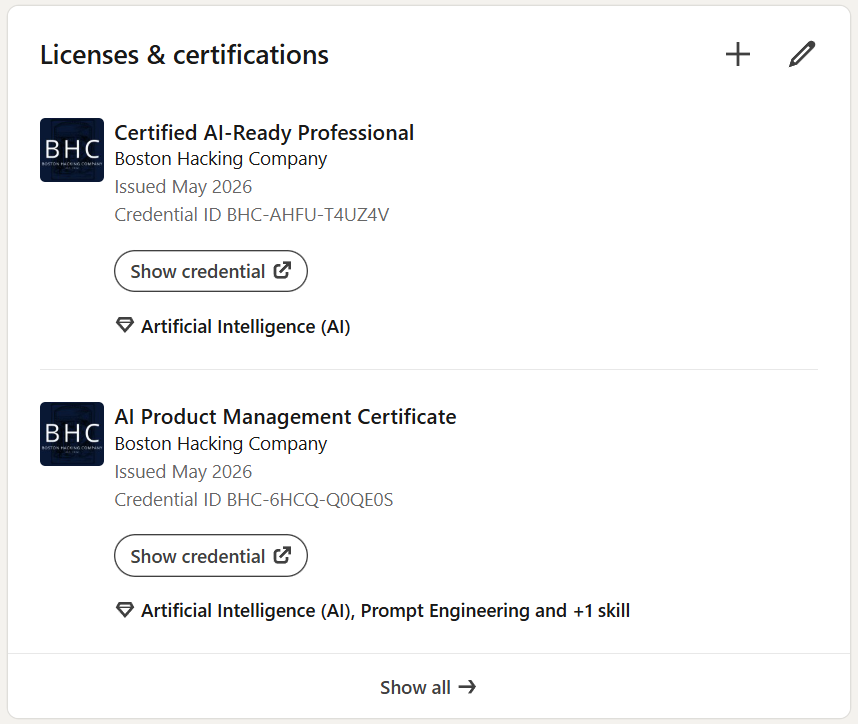The height and width of the screenshot is (724, 858).
Task: Click the Licenses & certifications heading
Action: coord(184,55)
